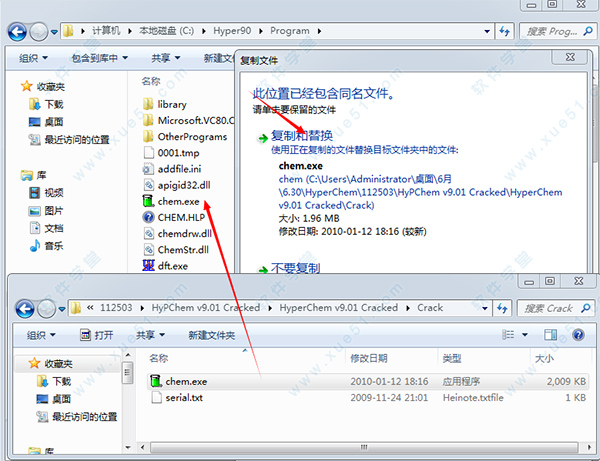Image resolution: width=600 pixels, height=461 pixels.
Task: Select apigid32.dll file
Action: [x=177, y=185]
